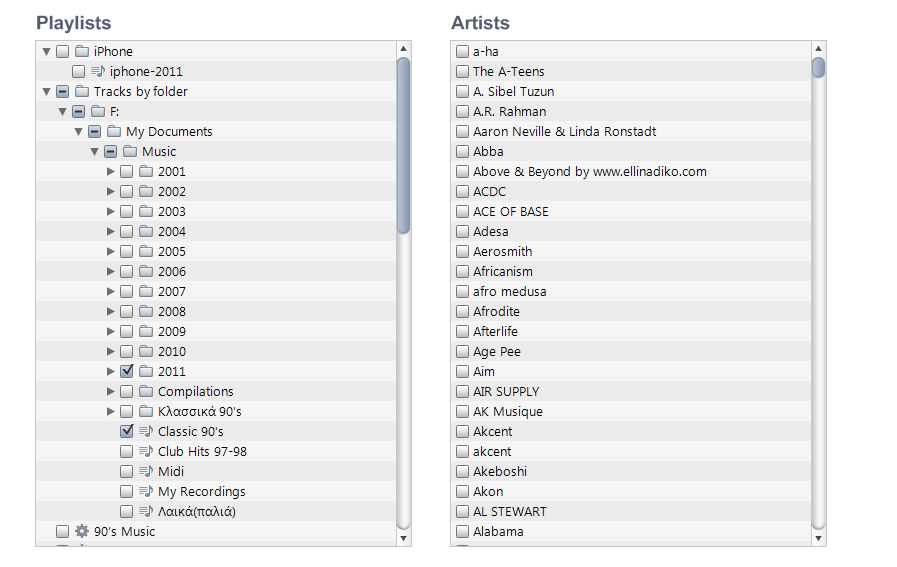
Task: Click the 2011 folder icon
Action: pyautogui.click(x=146, y=372)
